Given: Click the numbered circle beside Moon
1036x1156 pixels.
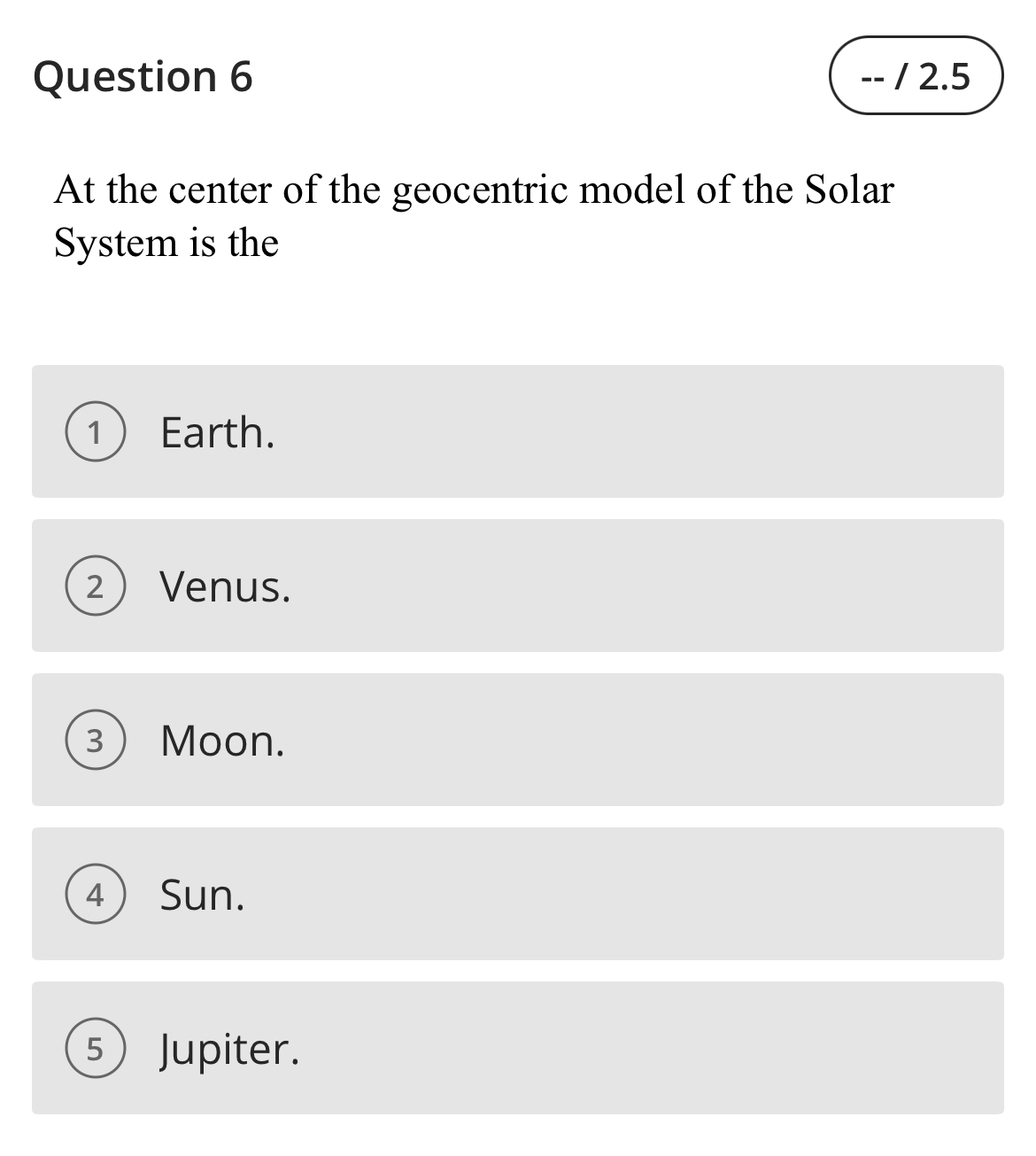Looking at the screenshot, I should [96, 741].
